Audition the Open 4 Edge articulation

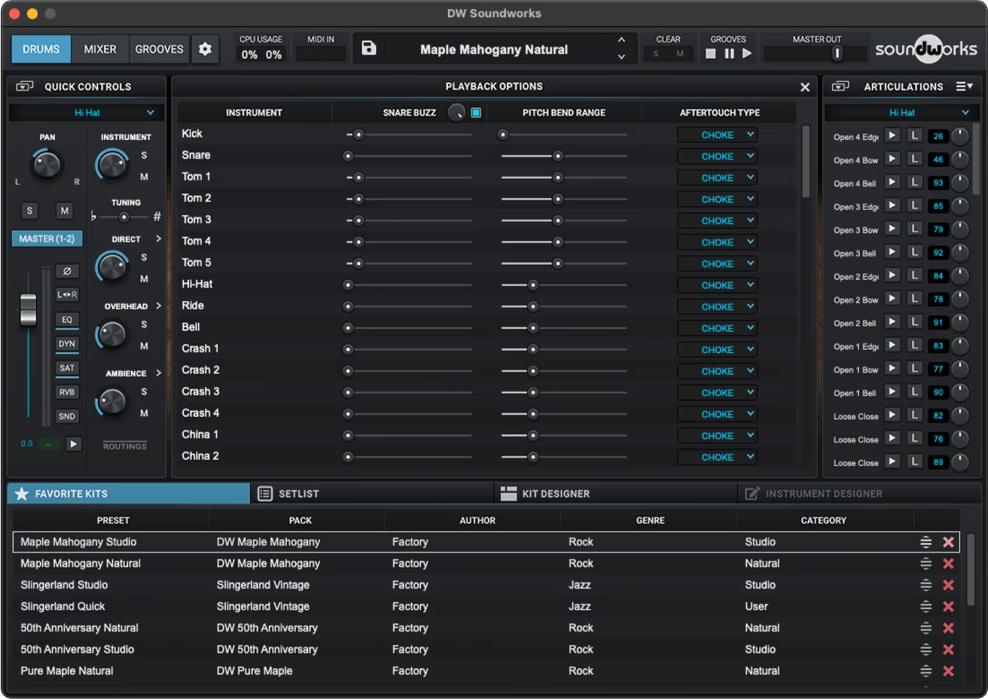tap(892, 136)
